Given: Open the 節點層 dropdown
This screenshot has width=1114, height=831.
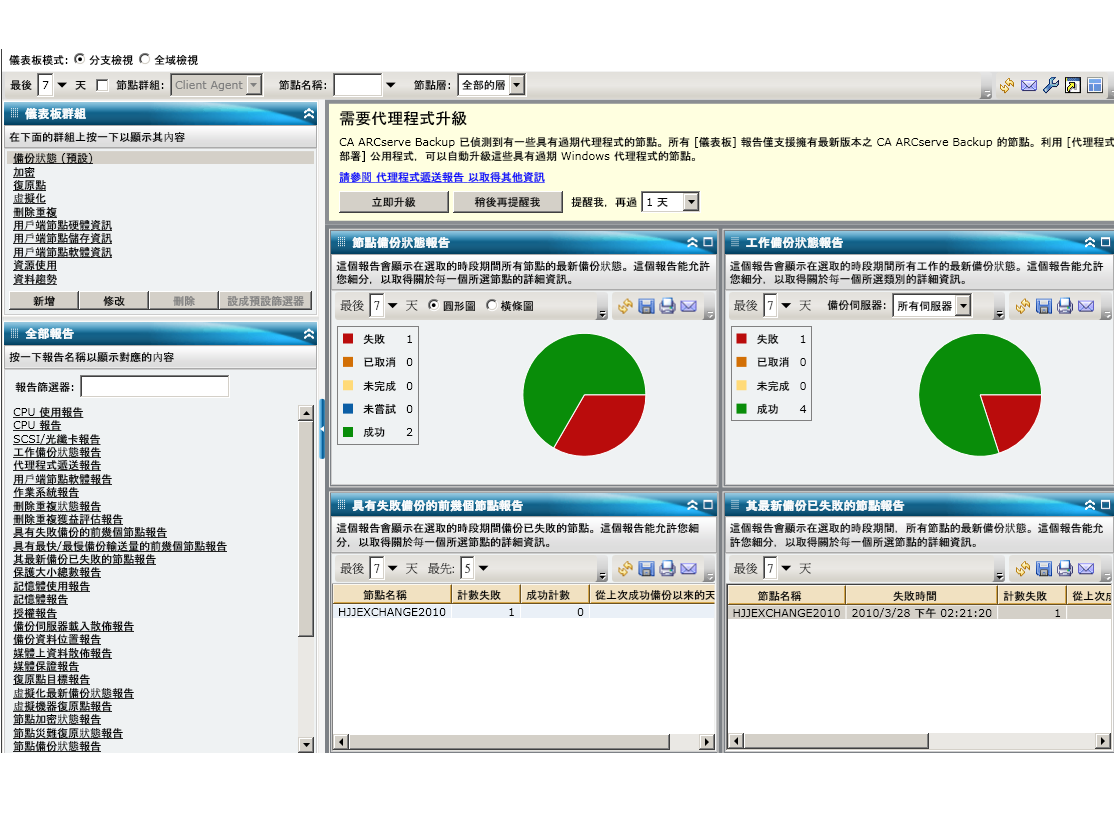Looking at the screenshot, I should pyautogui.click(x=516, y=86).
